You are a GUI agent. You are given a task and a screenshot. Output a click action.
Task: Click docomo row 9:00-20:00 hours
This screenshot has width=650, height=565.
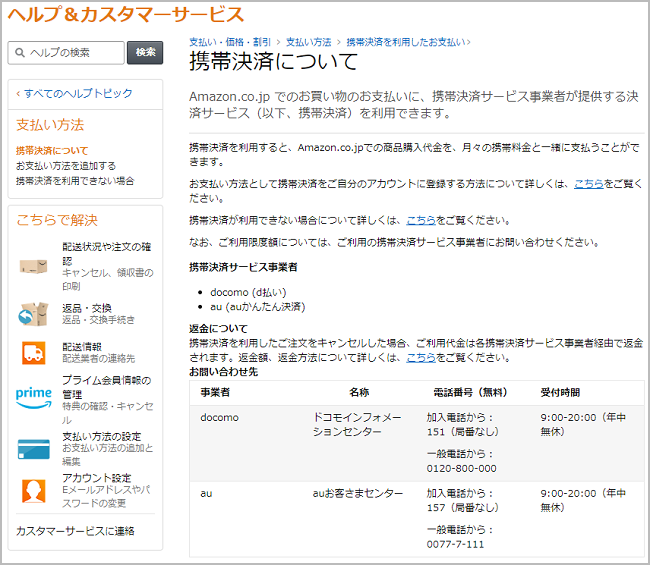(x=583, y=424)
